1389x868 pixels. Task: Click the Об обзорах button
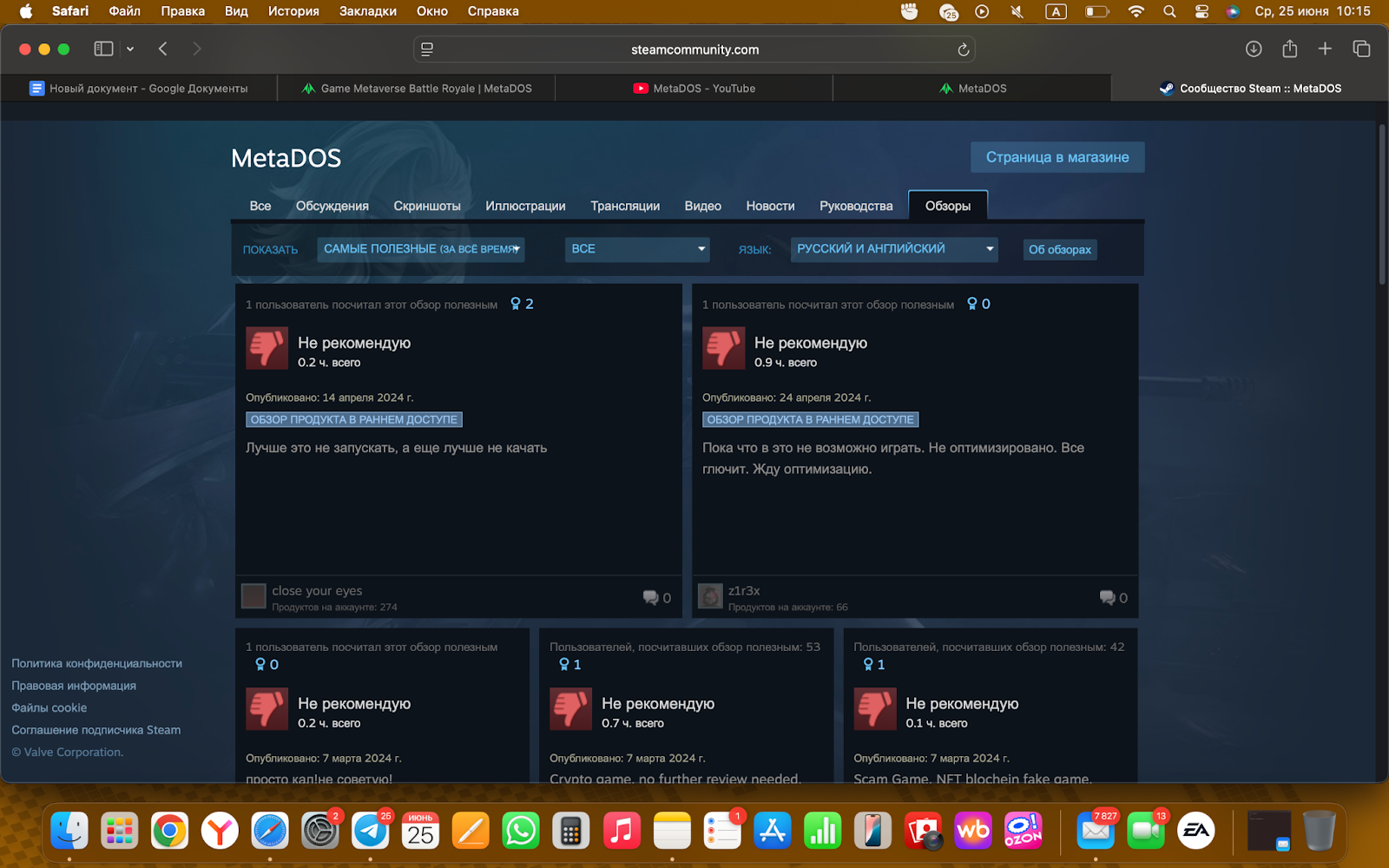(1060, 250)
